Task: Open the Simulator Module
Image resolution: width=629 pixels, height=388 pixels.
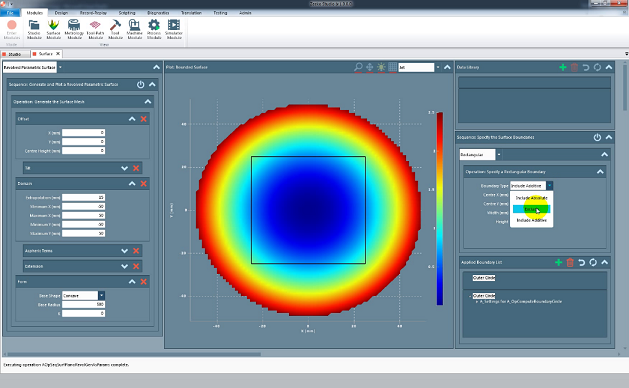Action: click(174, 29)
